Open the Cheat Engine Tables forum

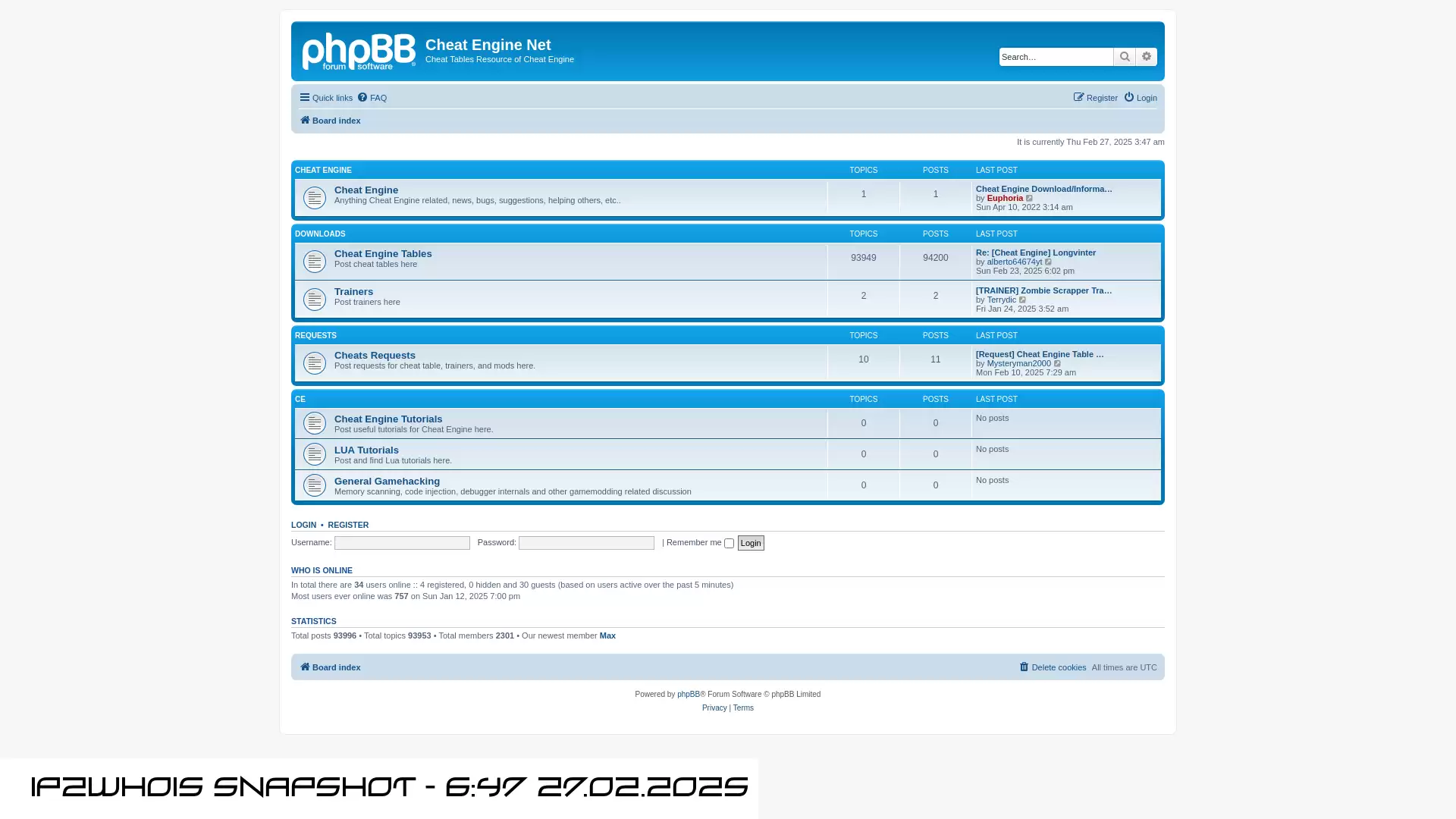click(x=383, y=254)
